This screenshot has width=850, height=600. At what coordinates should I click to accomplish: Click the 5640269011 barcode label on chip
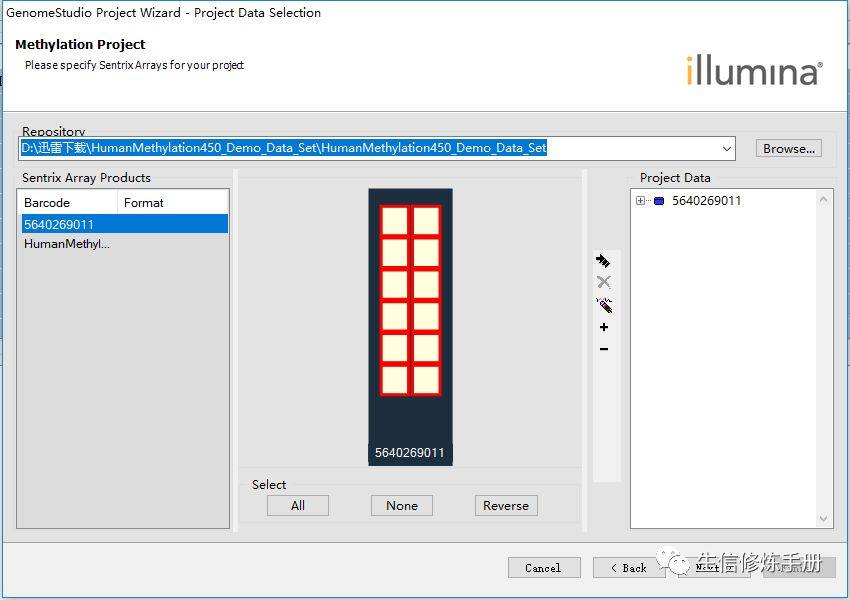pyautogui.click(x=410, y=453)
